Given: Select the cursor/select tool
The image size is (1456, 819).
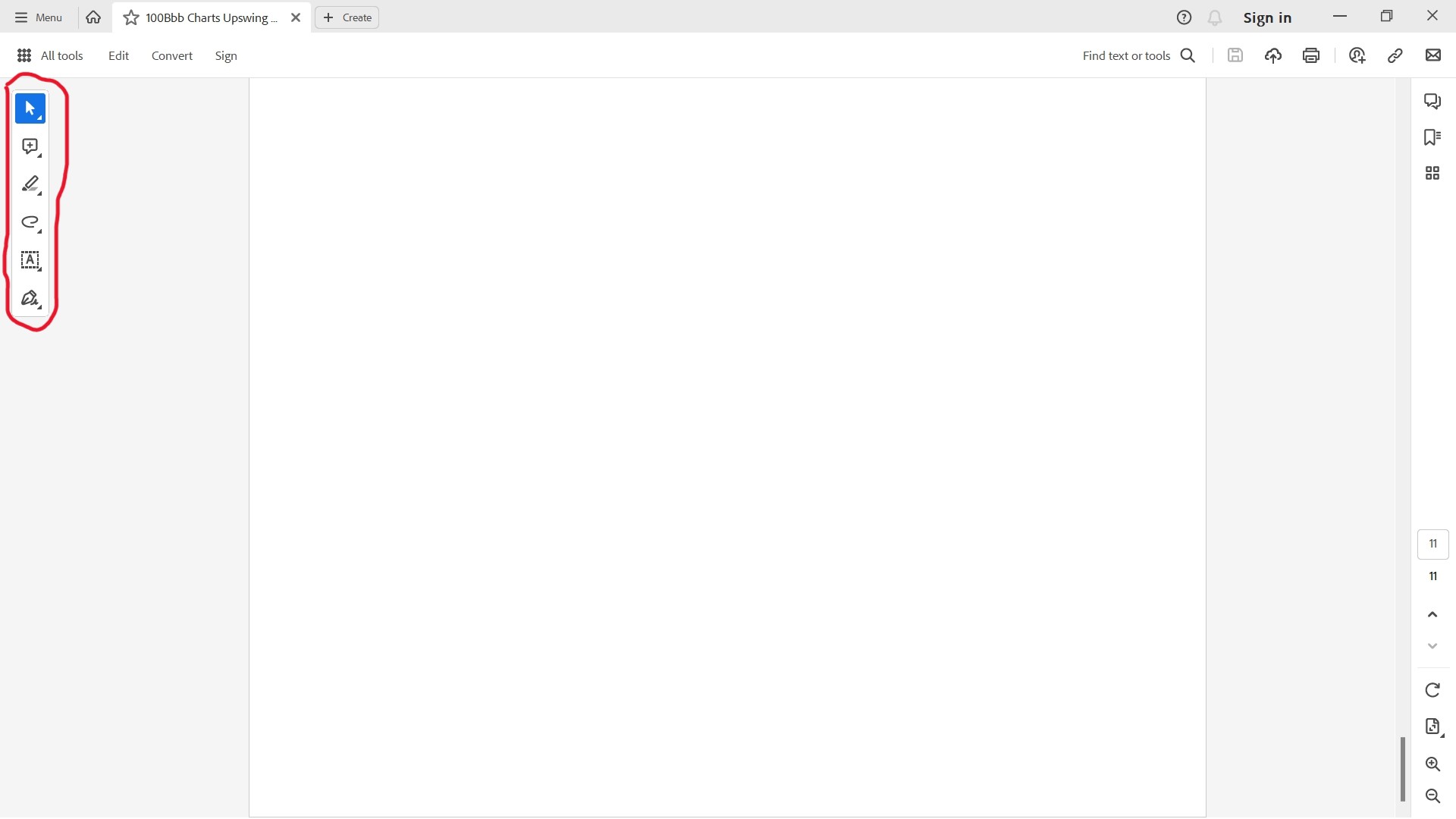Looking at the screenshot, I should click(x=30, y=107).
